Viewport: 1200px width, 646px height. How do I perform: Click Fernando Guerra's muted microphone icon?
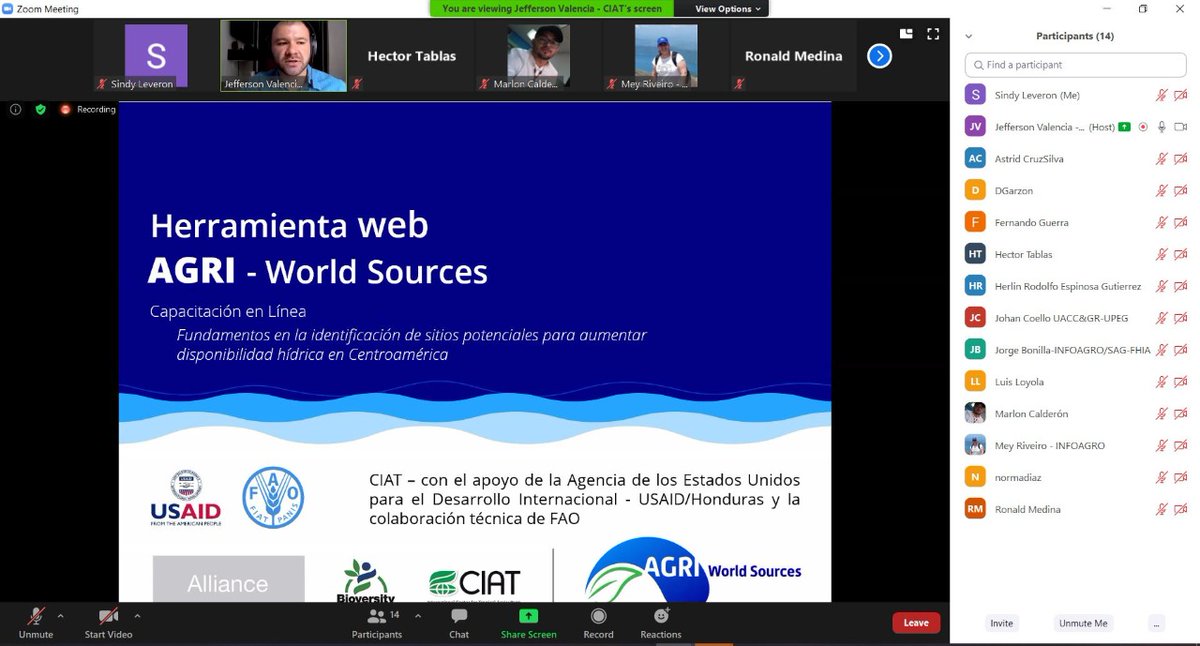(1162, 222)
